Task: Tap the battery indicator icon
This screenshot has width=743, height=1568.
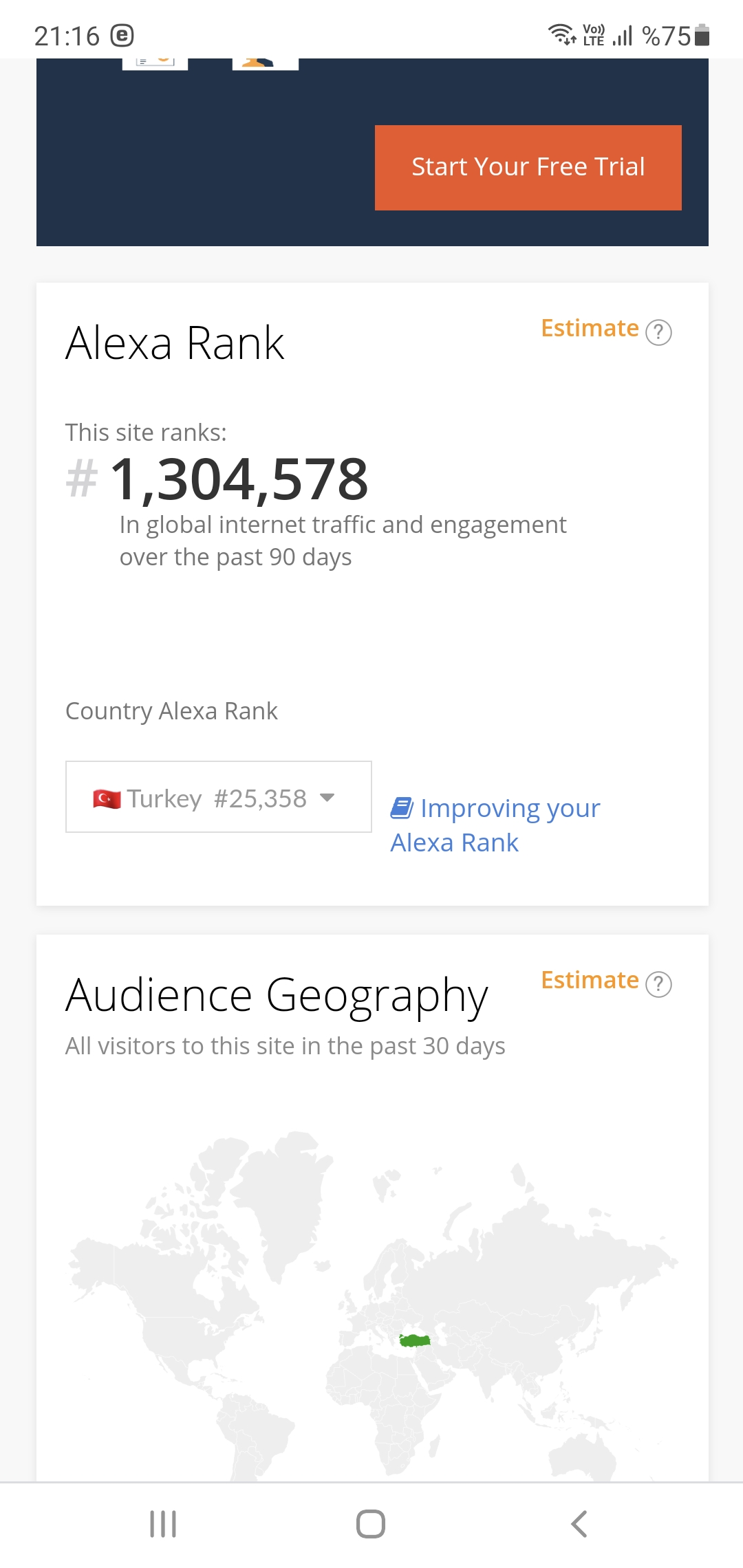Action: [702, 34]
